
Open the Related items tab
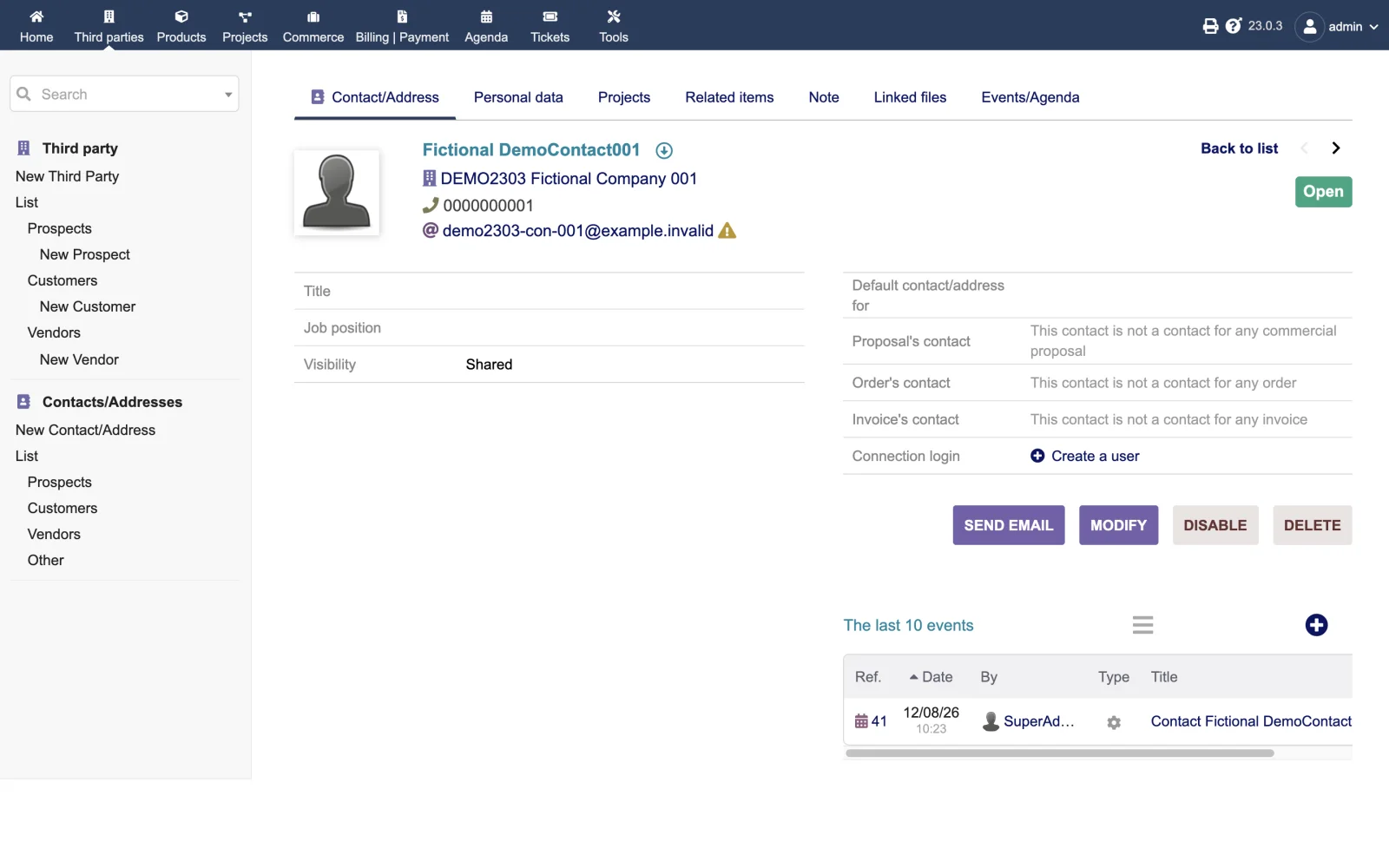[729, 97]
